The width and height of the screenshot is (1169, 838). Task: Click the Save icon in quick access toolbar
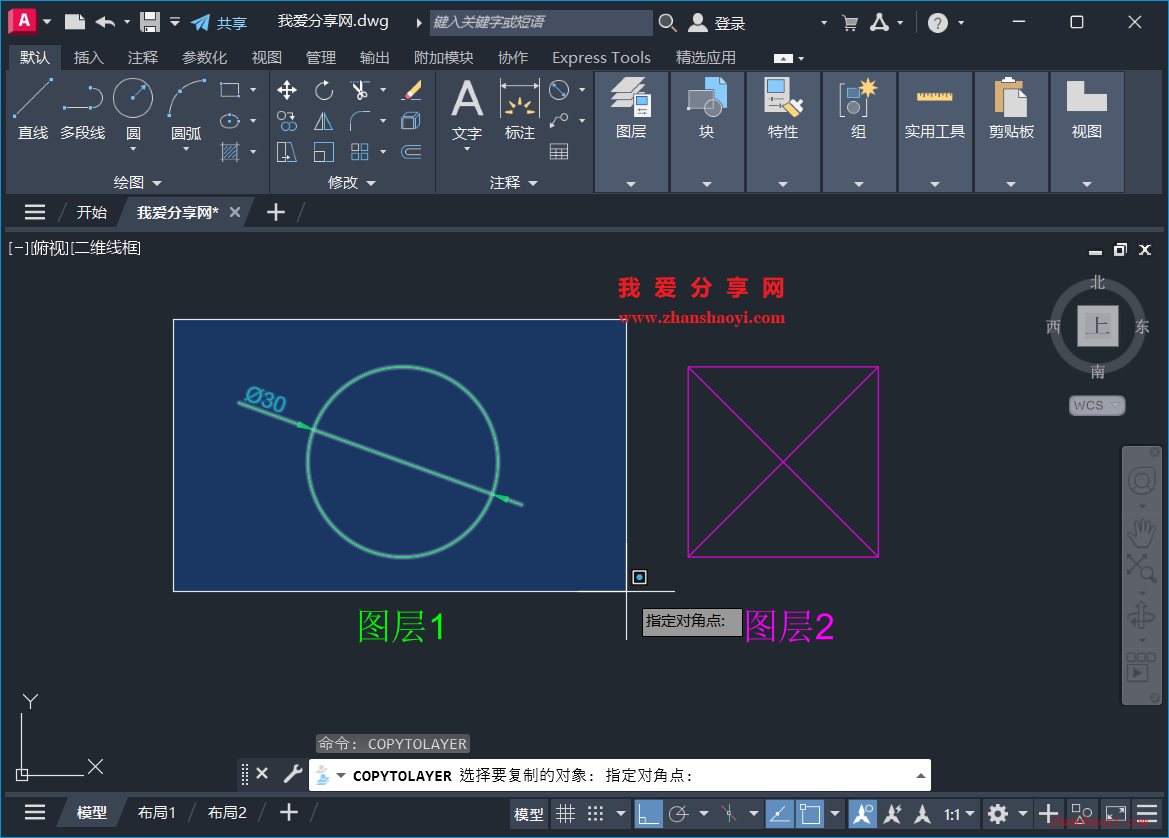point(150,22)
